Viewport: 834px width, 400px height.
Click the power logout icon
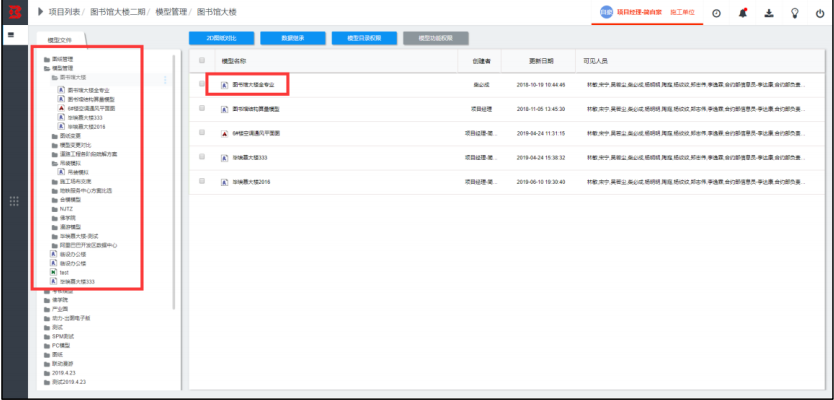click(x=820, y=14)
